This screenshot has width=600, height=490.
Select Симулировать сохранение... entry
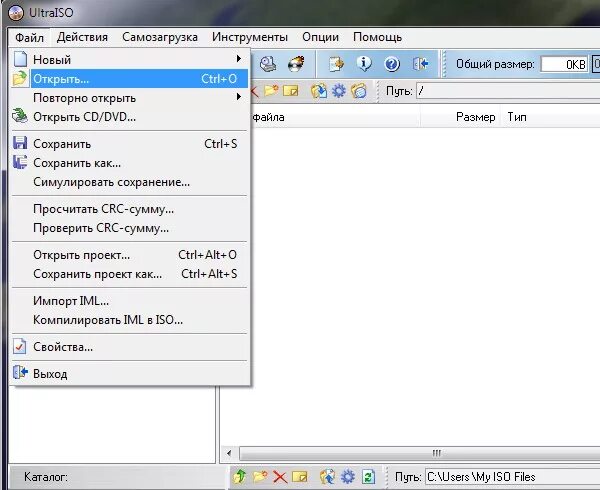click(130, 182)
